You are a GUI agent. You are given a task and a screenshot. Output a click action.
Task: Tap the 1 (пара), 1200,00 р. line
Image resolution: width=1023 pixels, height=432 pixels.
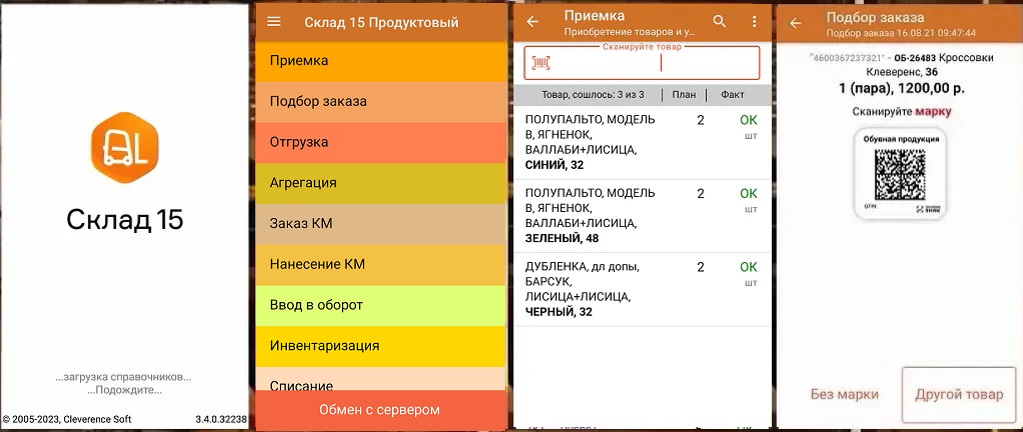(x=900, y=88)
